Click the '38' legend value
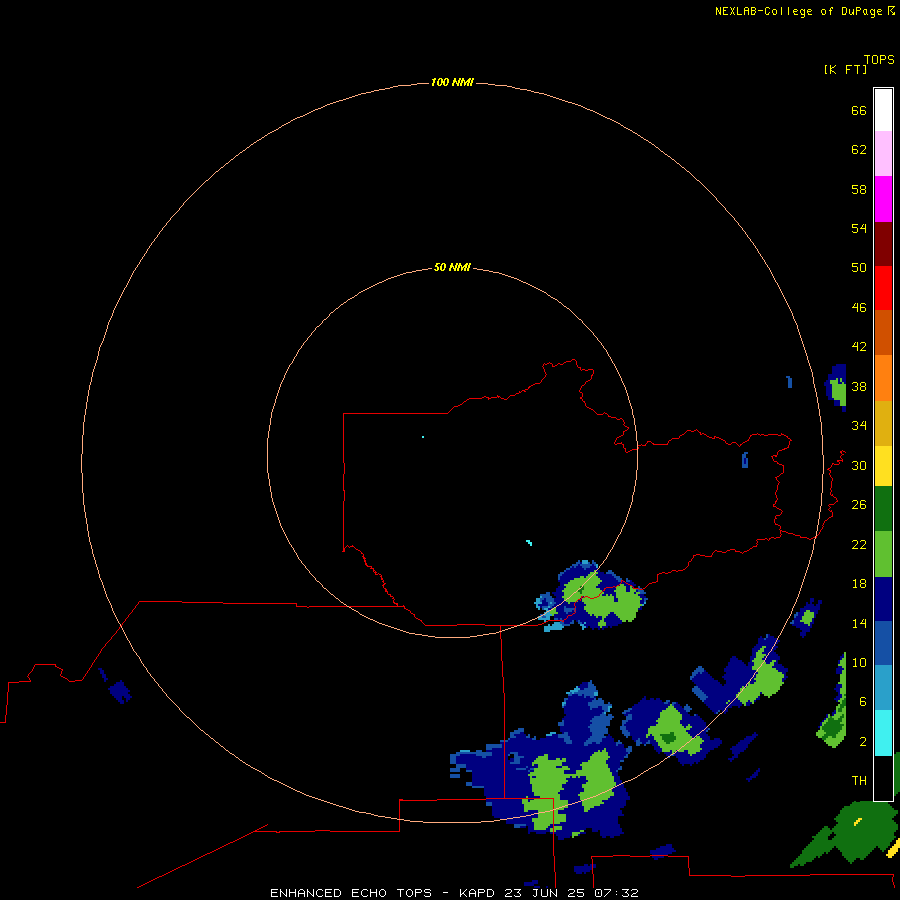Viewport: 900px width, 900px height. tap(859, 386)
